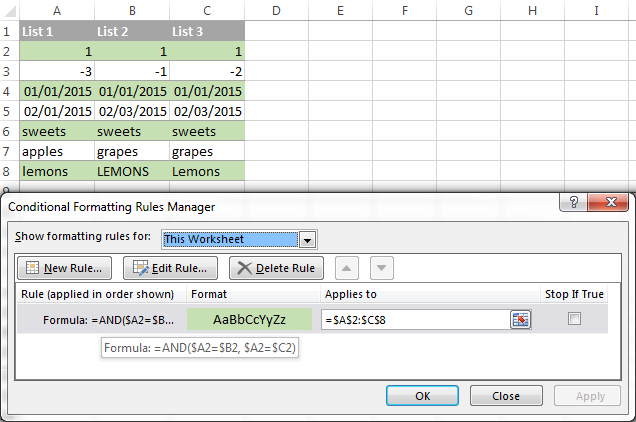Select column E header
The height and width of the screenshot is (422, 636).
click(340, 11)
